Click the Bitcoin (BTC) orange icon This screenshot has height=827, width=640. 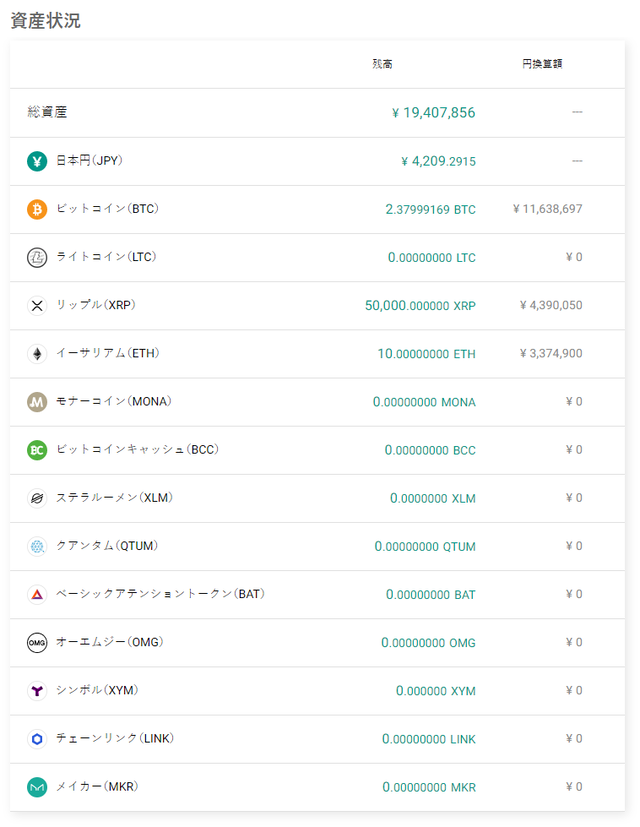click(37, 209)
